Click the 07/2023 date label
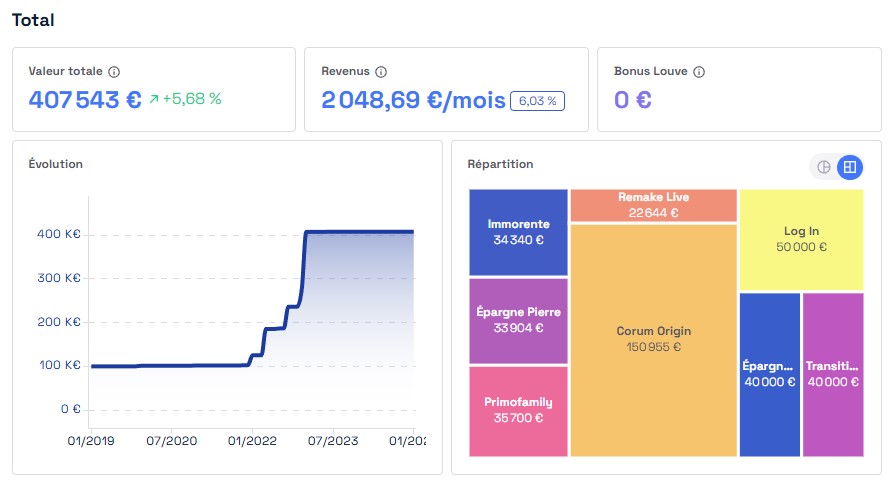This screenshot has width=889, height=480. [x=333, y=441]
